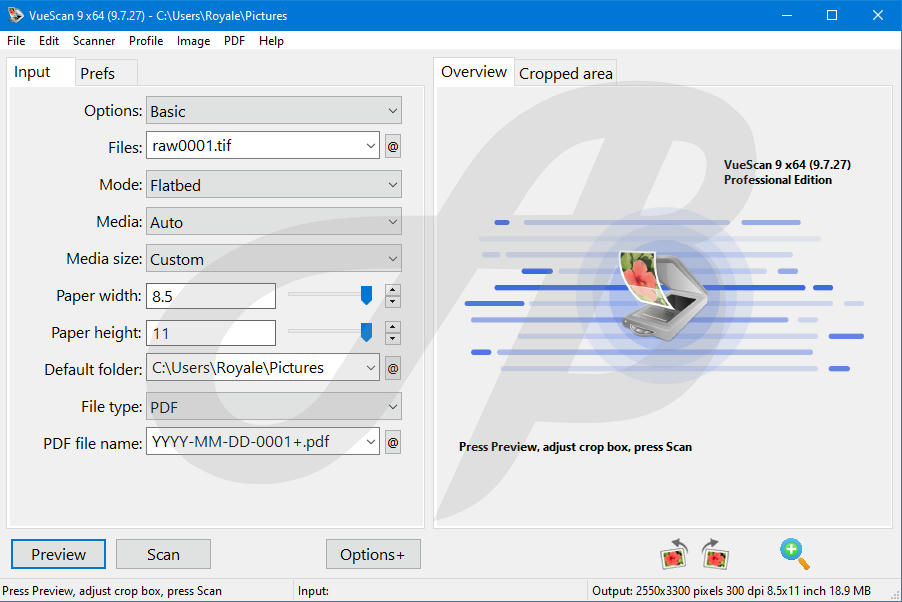This screenshot has height=602, width=902.
Task: Open the Image menu
Action: click(x=193, y=41)
